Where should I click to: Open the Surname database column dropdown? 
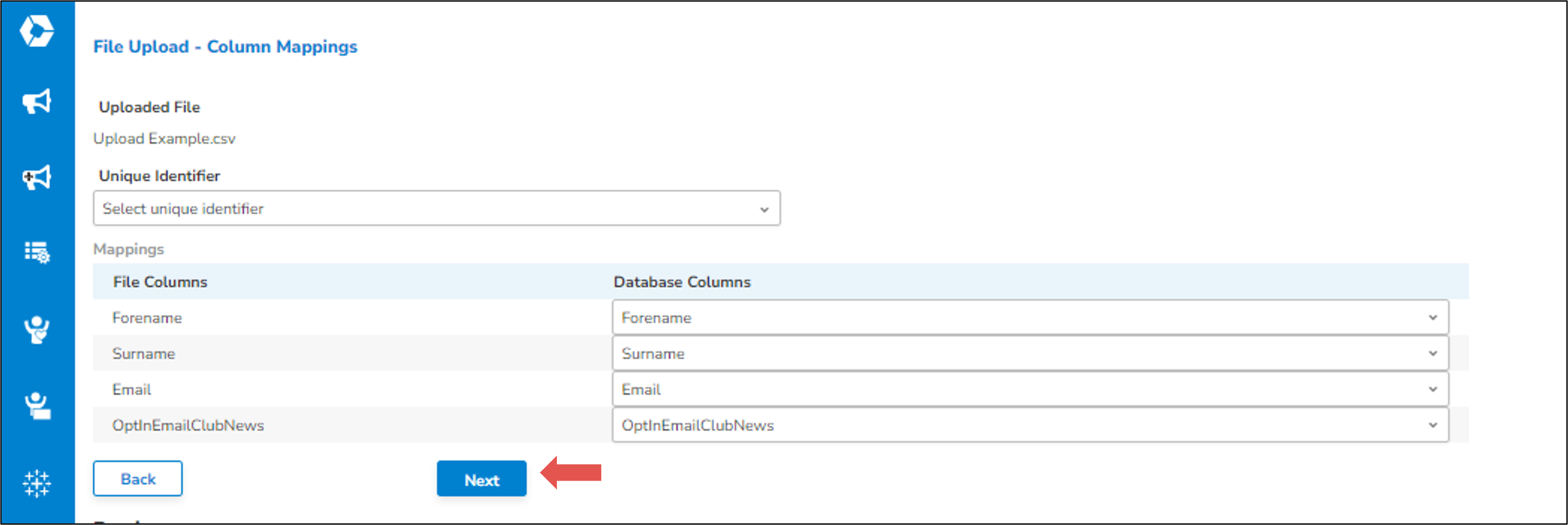(x=1030, y=354)
